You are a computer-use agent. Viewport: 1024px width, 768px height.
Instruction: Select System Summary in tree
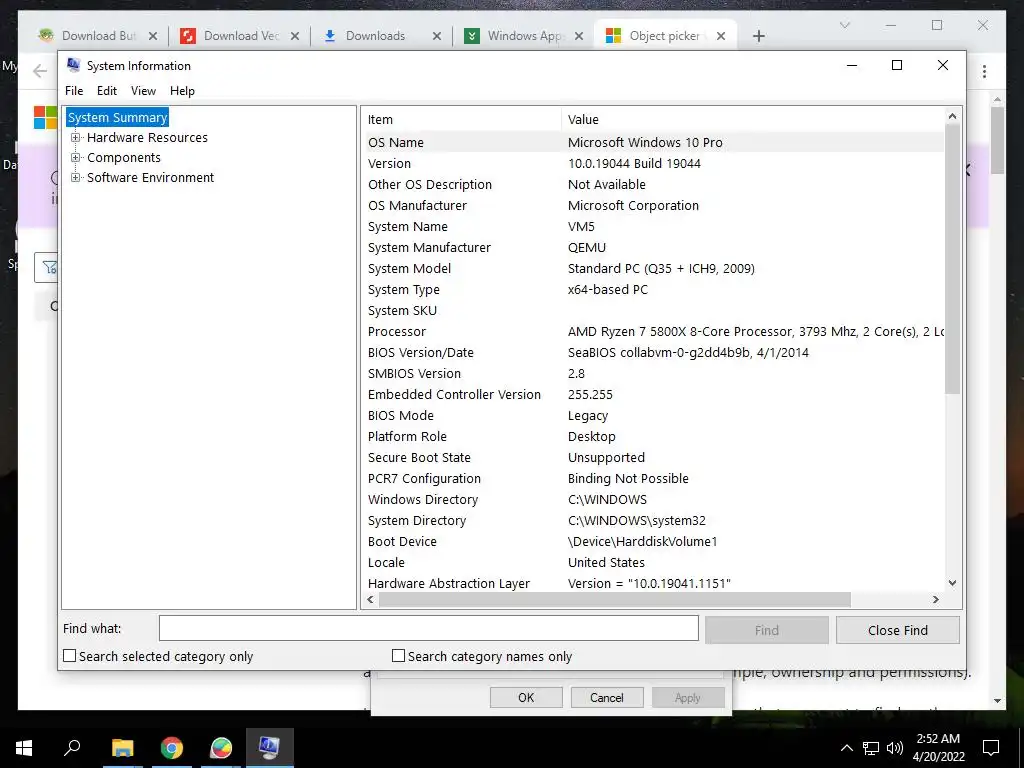[118, 118]
